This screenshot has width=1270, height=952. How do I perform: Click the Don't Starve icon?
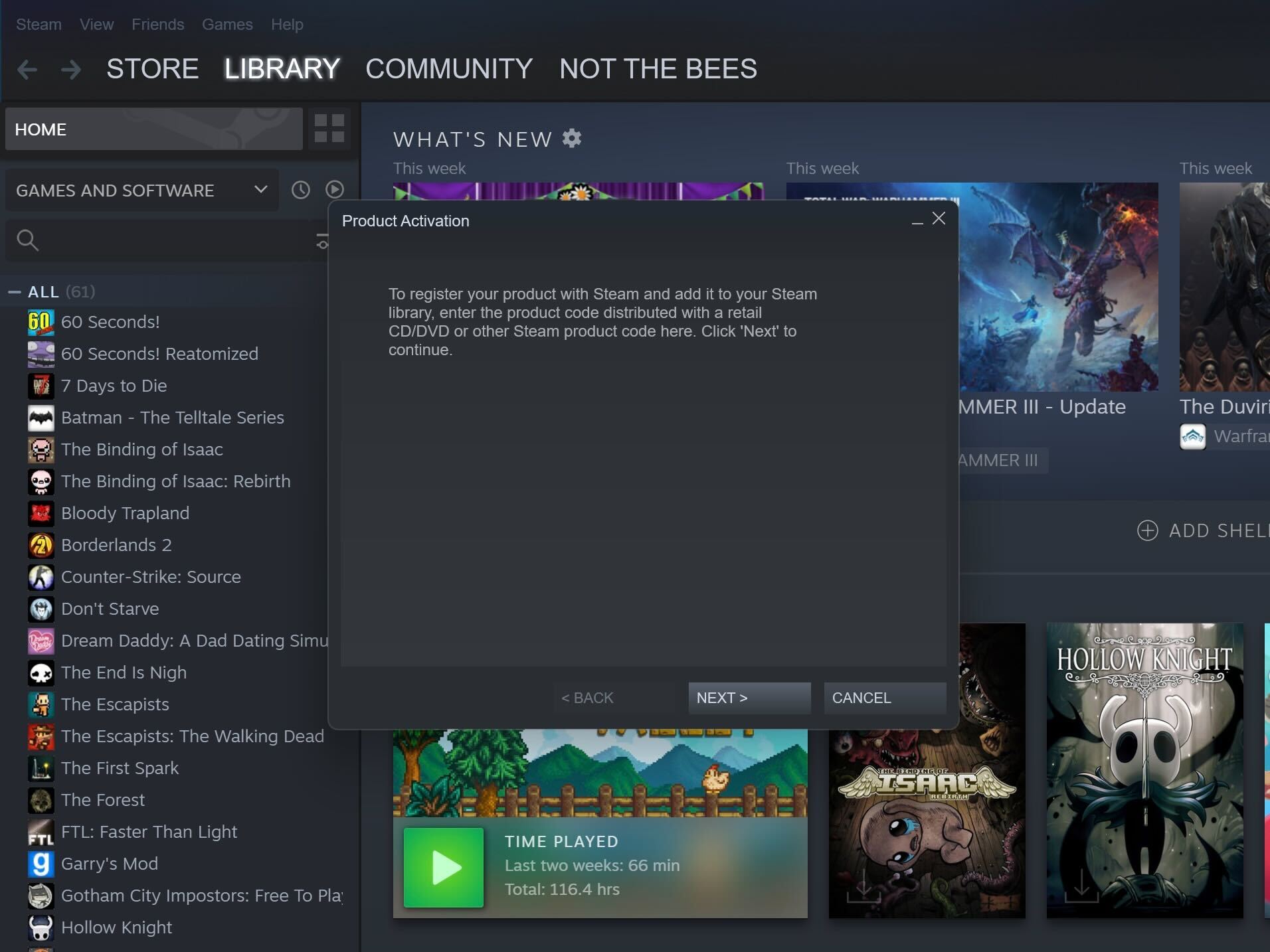point(41,609)
